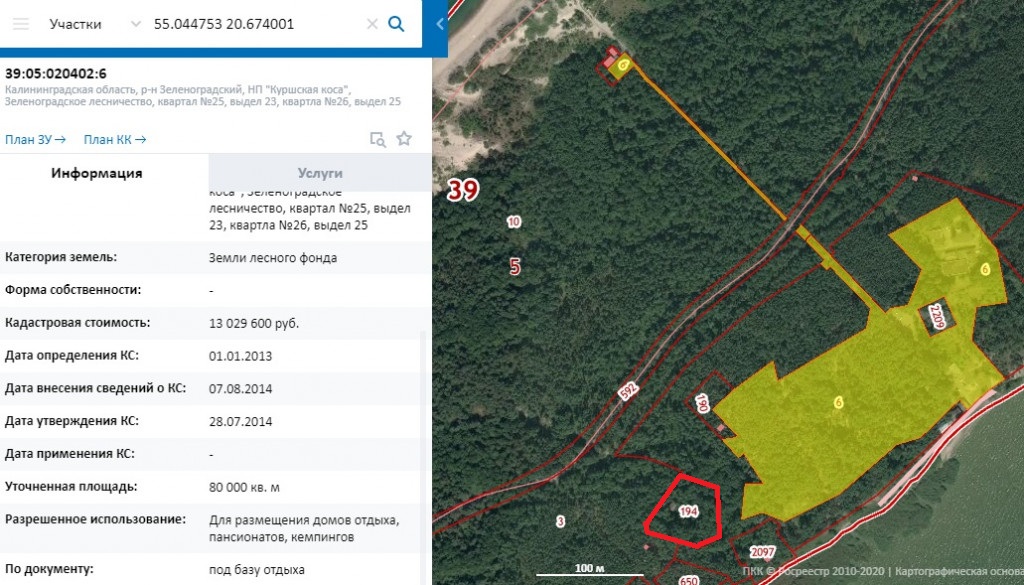Click the parcel 2097 label on map
Image resolution: width=1024 pixels, height=585 pixels.
(762, 552)
